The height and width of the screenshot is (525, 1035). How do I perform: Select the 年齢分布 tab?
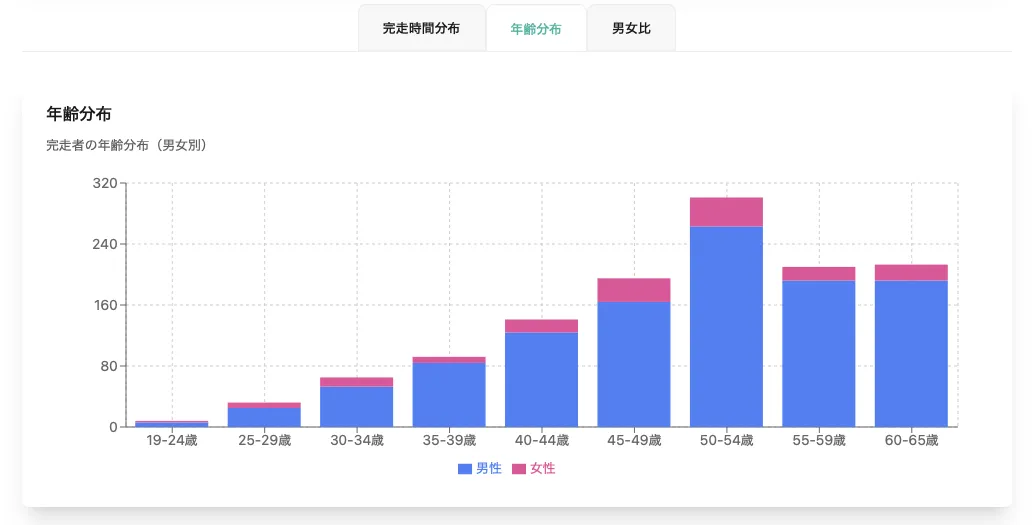click(536, 29)
